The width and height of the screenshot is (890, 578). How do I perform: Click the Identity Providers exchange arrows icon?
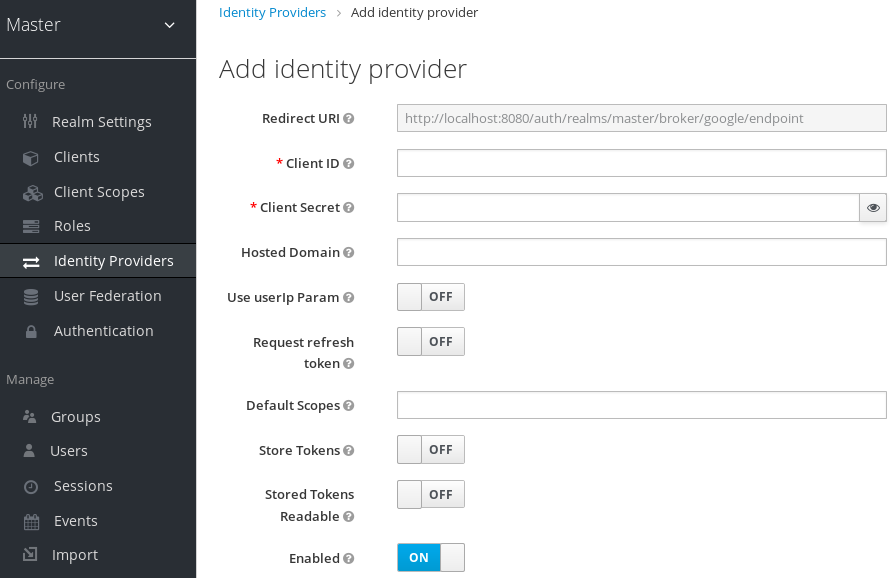coord(31,262)
